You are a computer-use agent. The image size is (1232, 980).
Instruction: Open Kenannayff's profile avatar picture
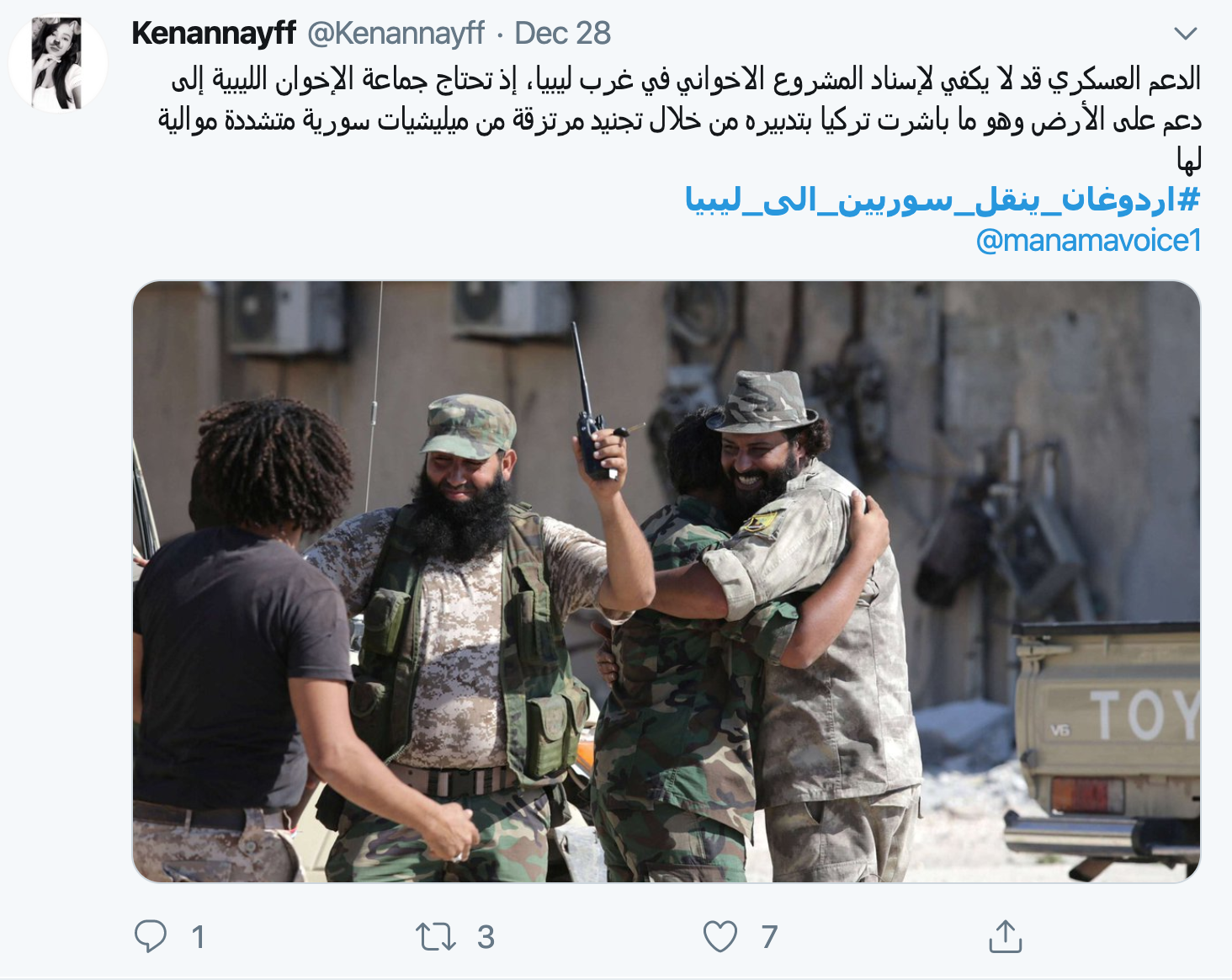(x=58, y=63)
